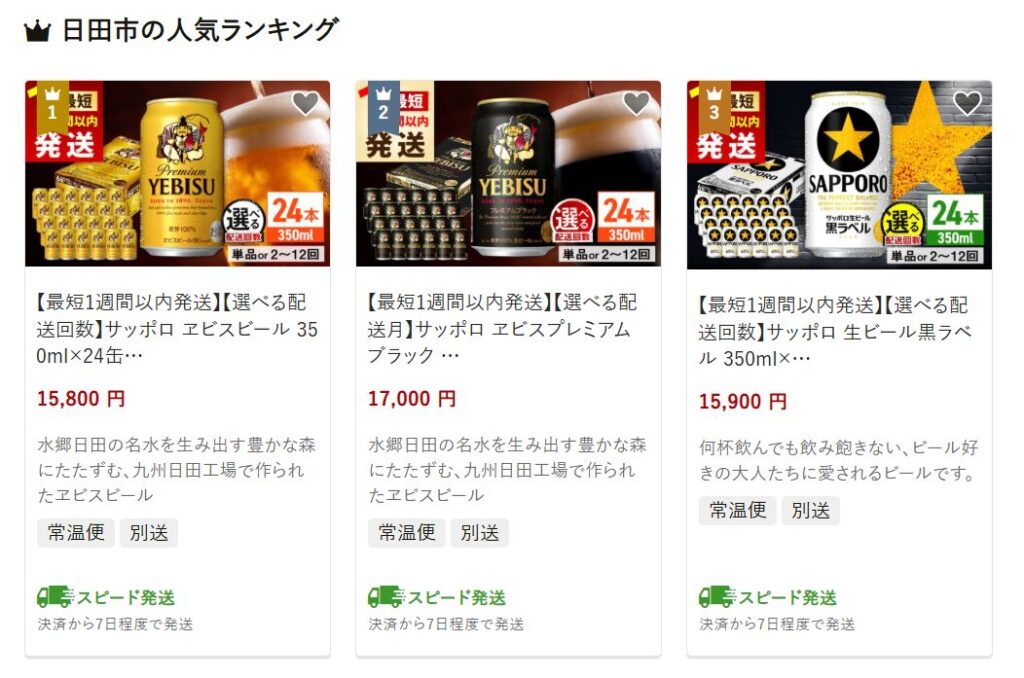The height and width of the screenshot is (678, 1024).
Task: Click speed delivery truck icon on third card
Action: 718,596
